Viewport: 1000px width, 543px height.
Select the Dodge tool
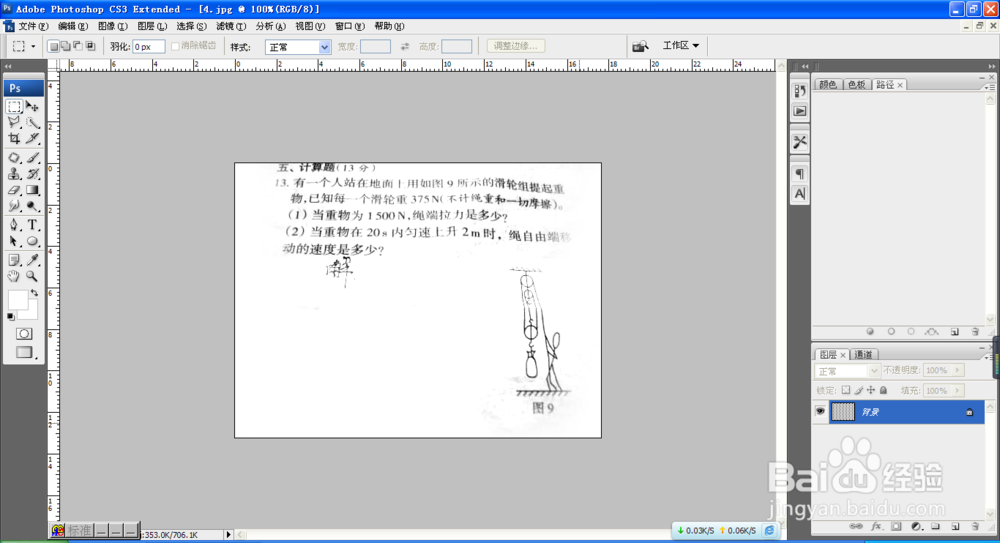coord(33,206)
